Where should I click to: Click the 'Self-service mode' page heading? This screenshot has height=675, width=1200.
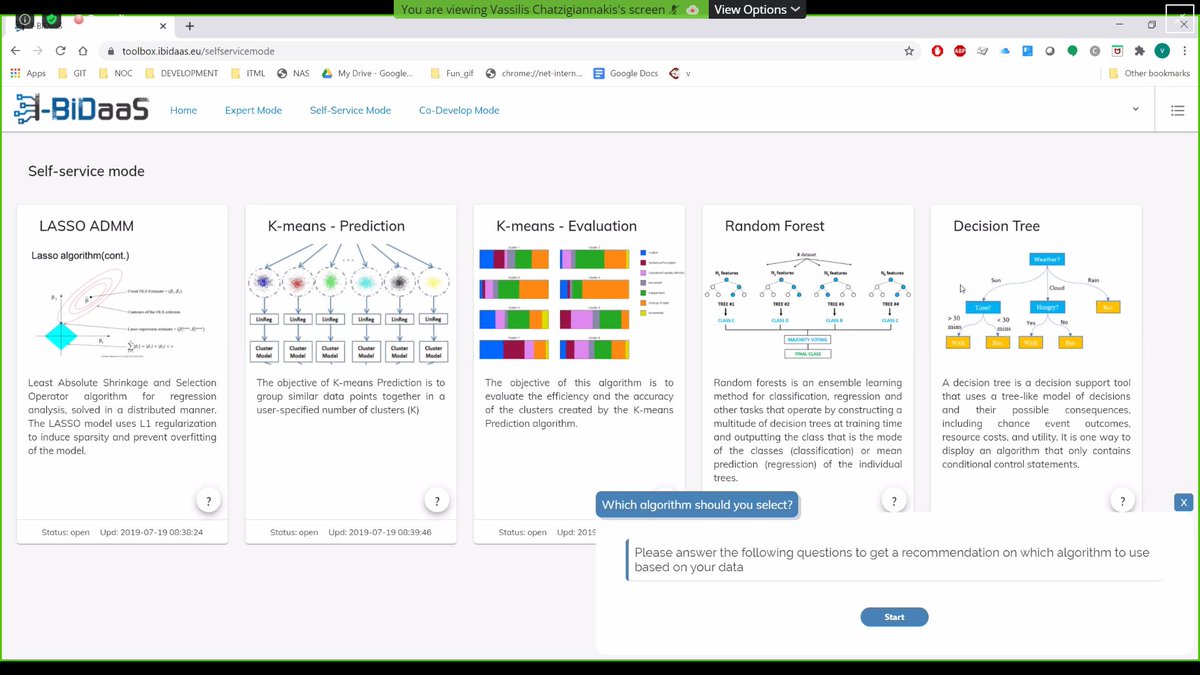(86, 171)
